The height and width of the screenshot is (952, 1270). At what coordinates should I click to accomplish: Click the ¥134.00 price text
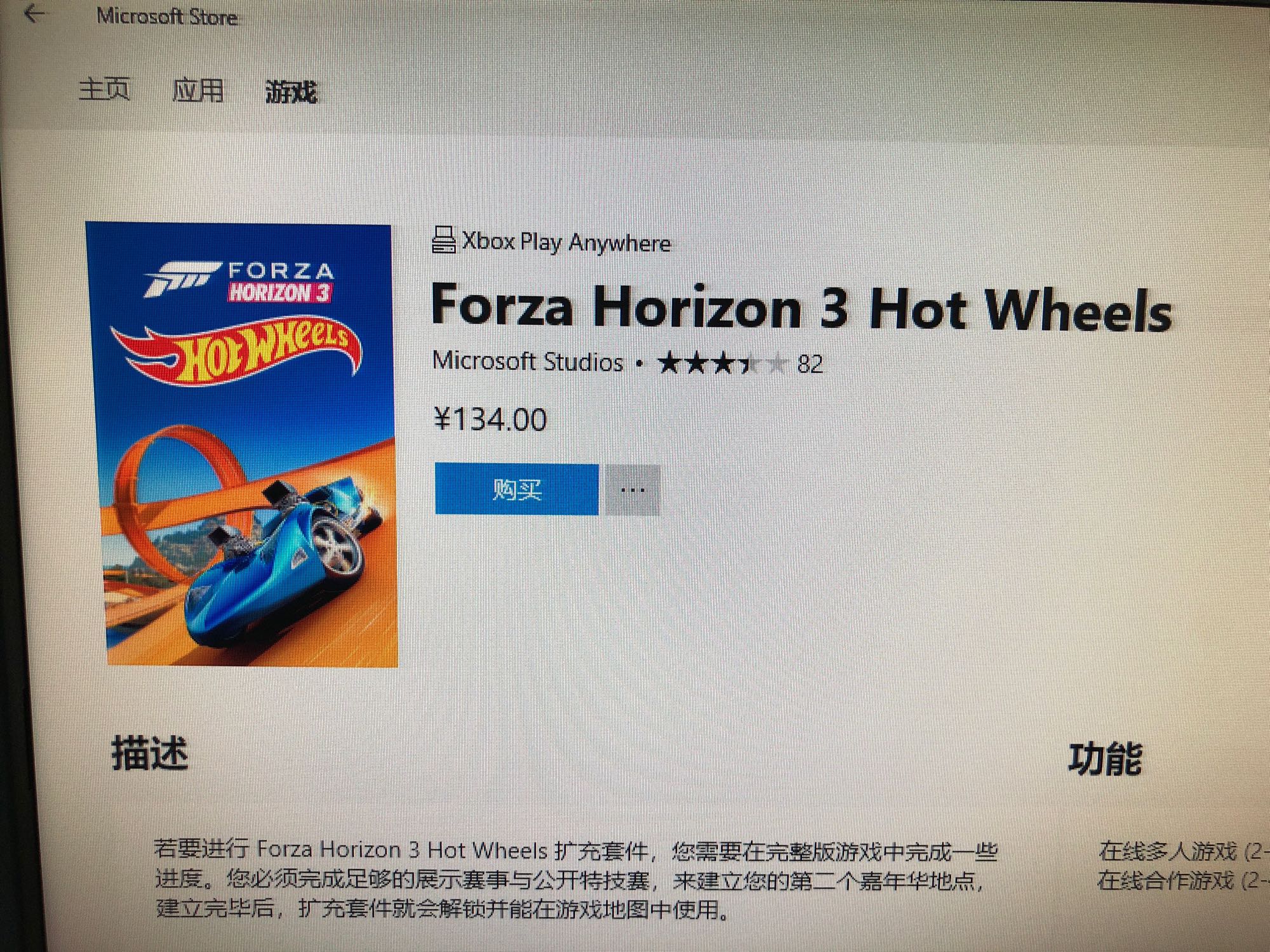pyautogui.click(x=490, y=419)
